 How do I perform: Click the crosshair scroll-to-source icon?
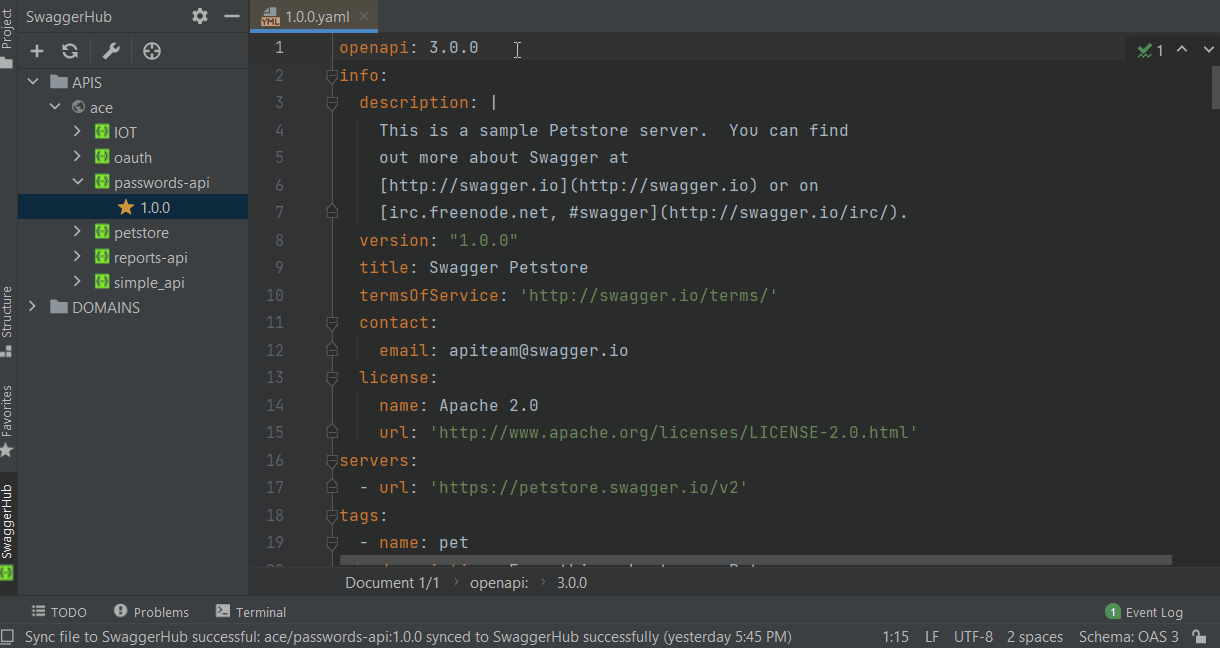(x=152, y=50)
